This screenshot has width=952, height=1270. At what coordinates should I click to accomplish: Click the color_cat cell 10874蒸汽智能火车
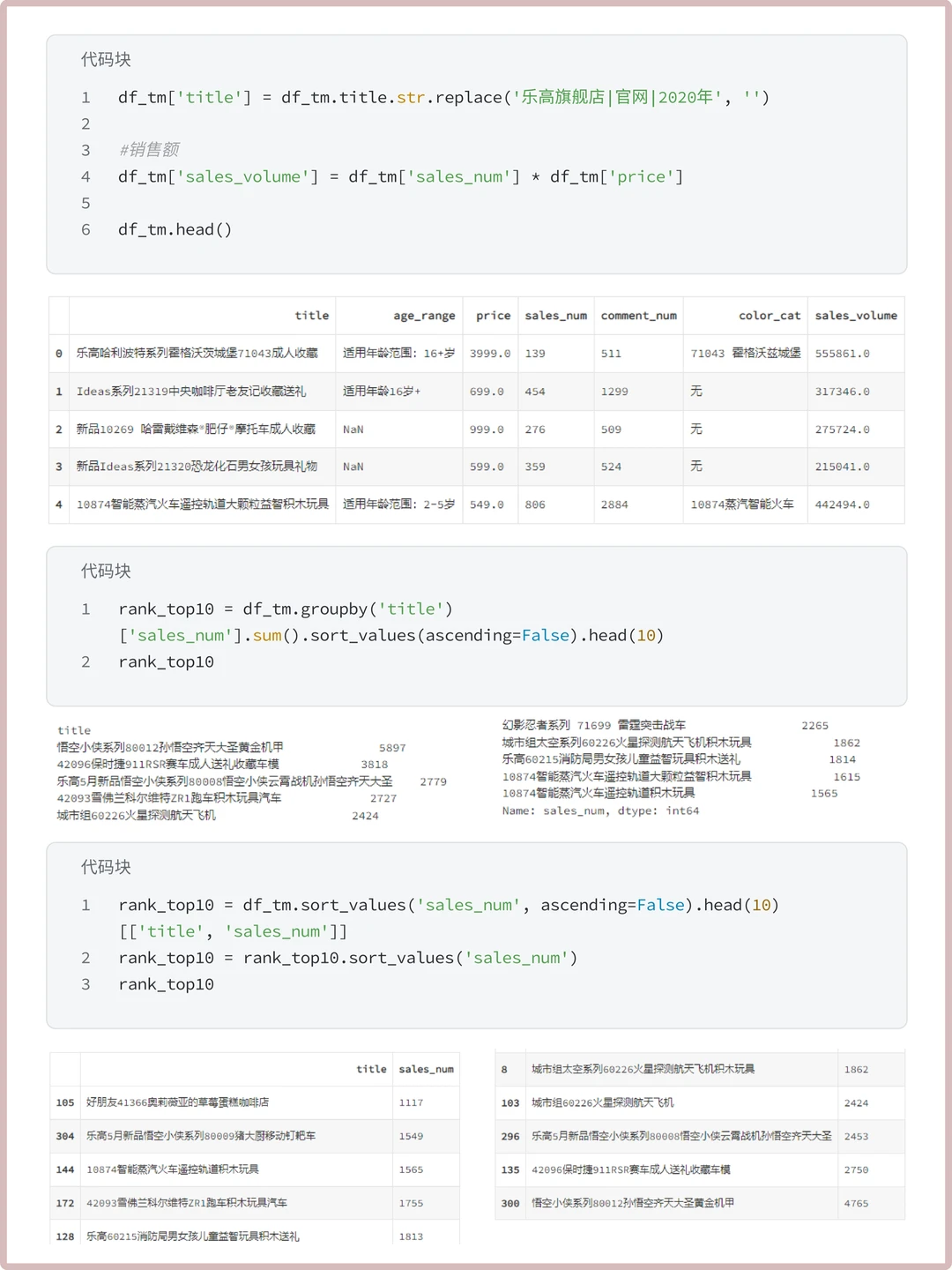pos(742,504)
